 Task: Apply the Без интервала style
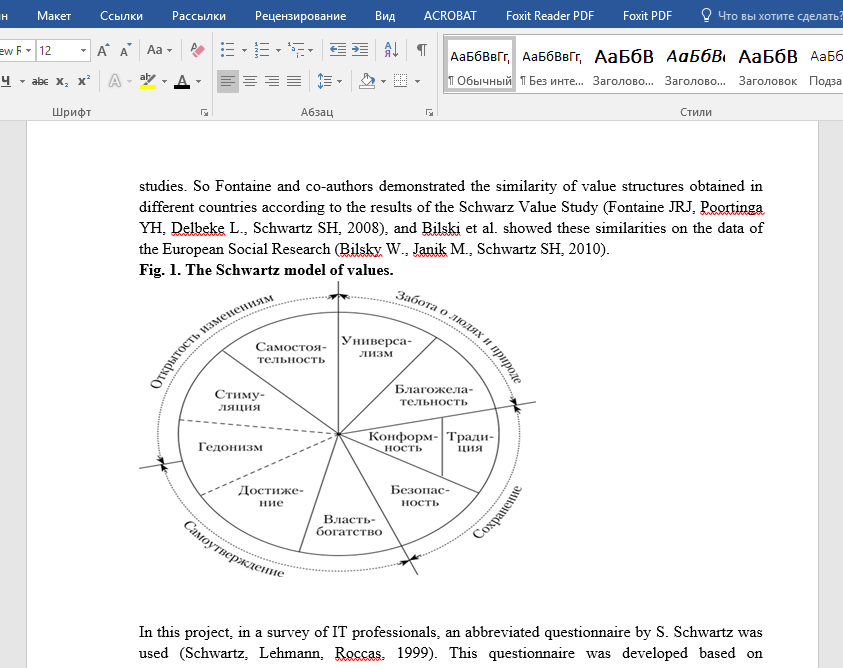click(552, 65)
